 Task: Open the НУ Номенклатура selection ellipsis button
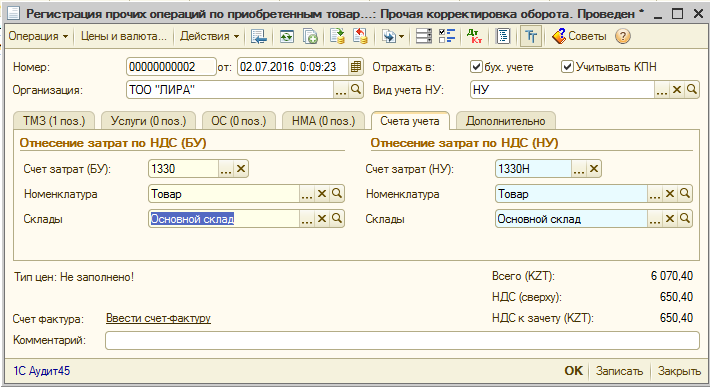tap(654, 194)
